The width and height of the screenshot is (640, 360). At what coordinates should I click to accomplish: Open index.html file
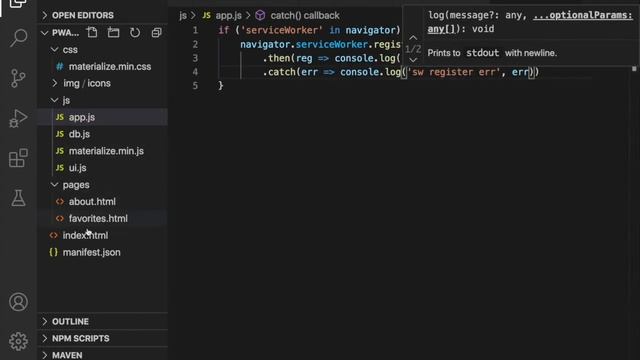pyautogui.click(x=102, y=236)
